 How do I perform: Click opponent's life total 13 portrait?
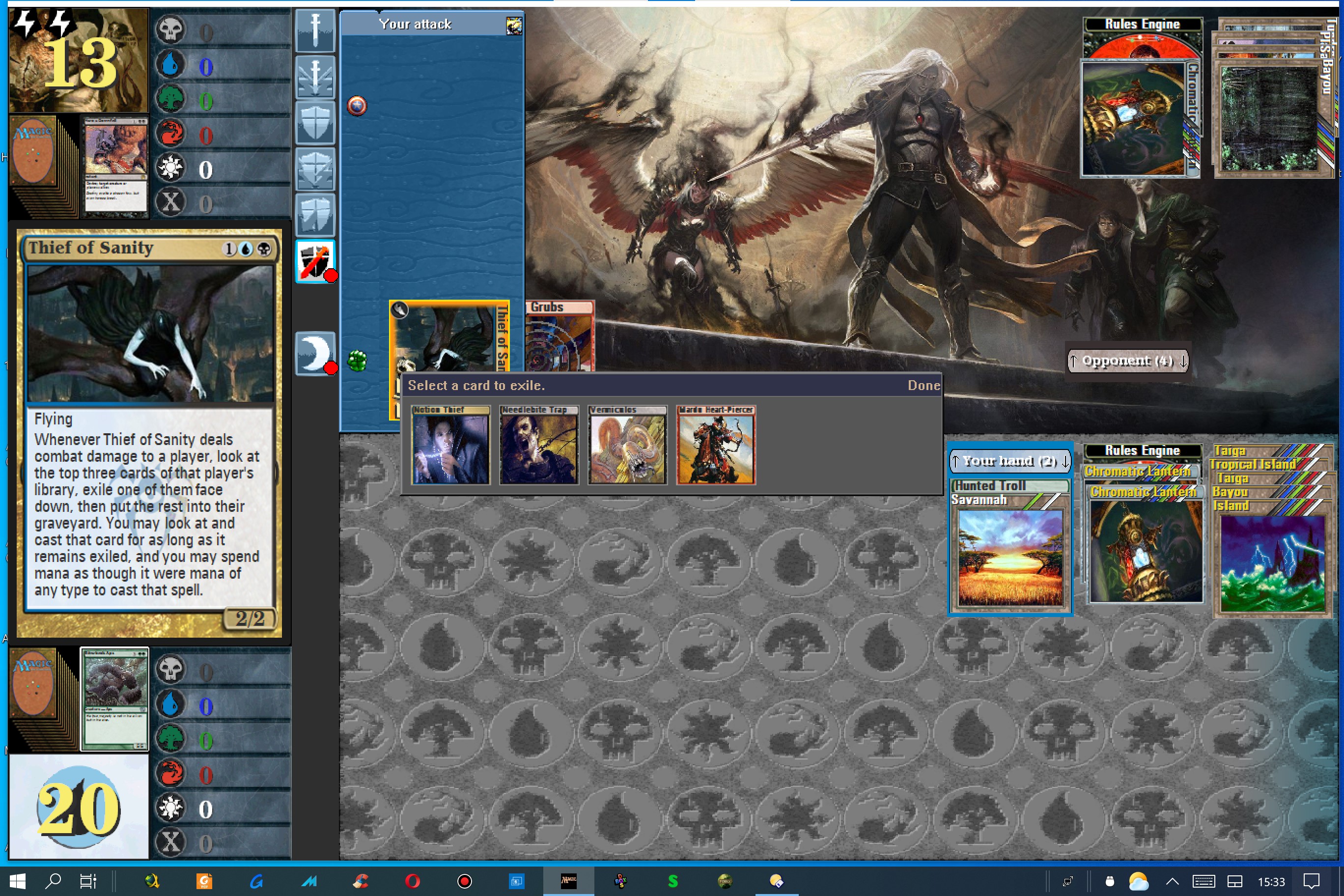pos(79,60)
